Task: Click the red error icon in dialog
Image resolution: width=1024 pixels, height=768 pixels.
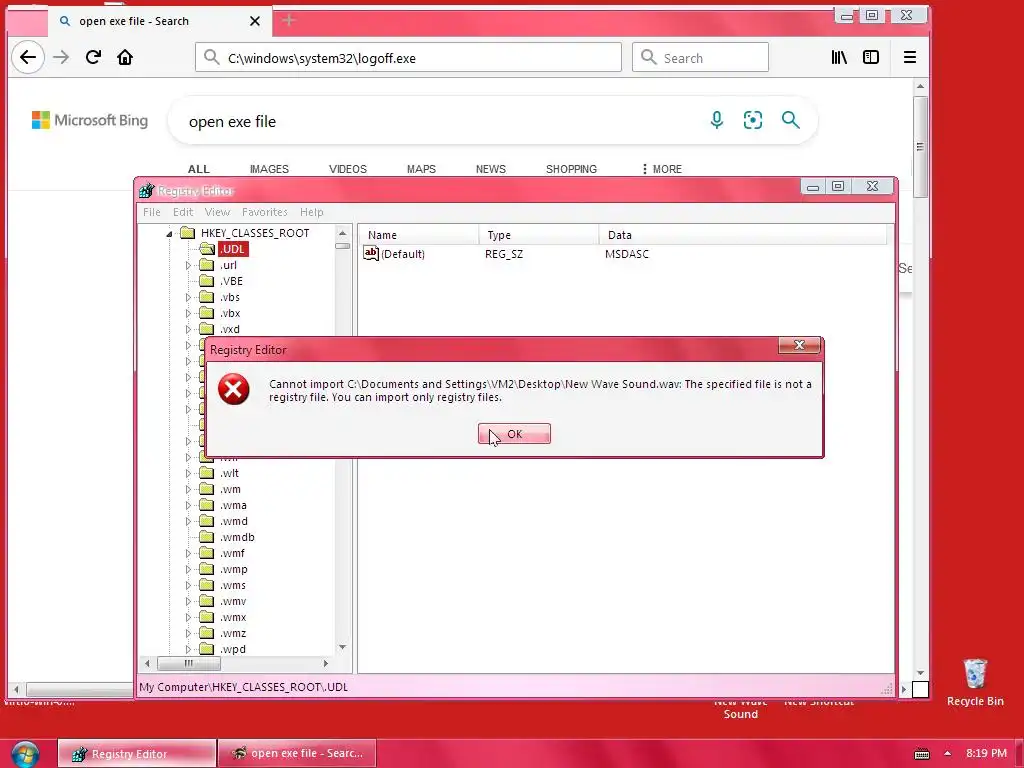Action: coord(233,390)
